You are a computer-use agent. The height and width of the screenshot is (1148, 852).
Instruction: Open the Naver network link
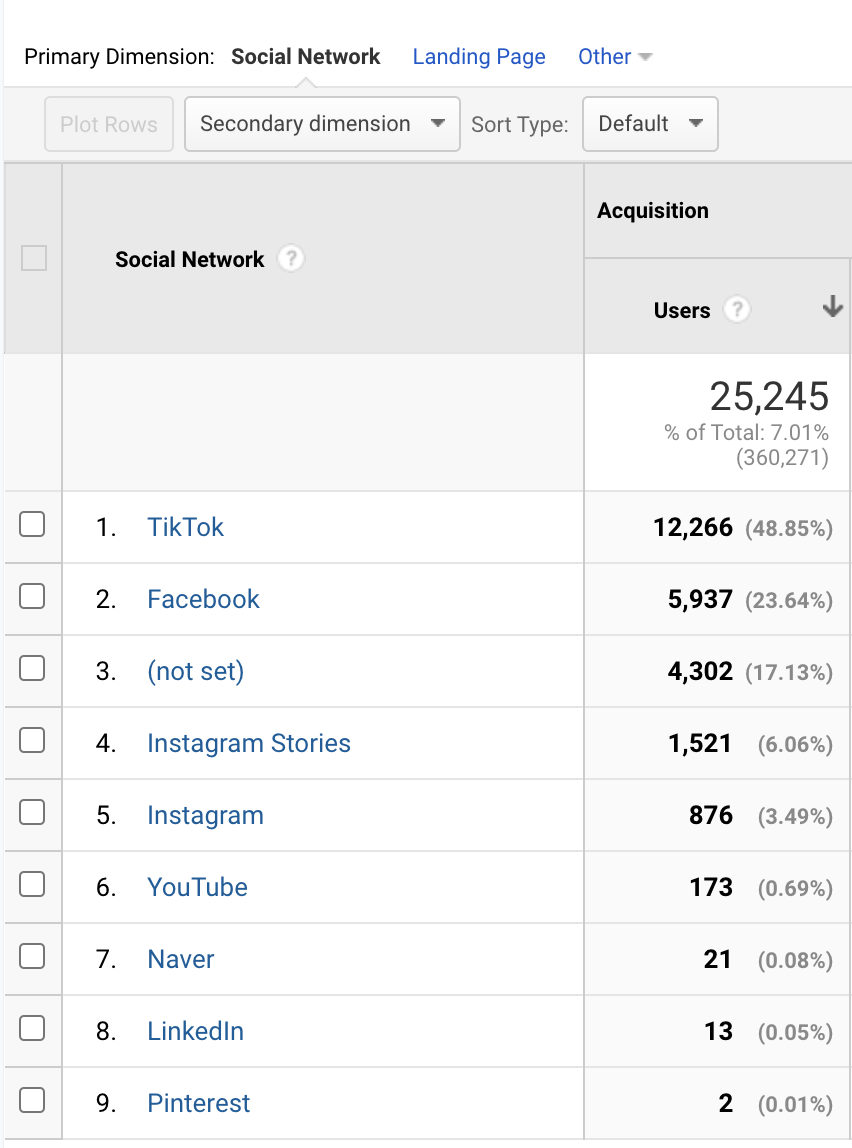pos(180,959)
